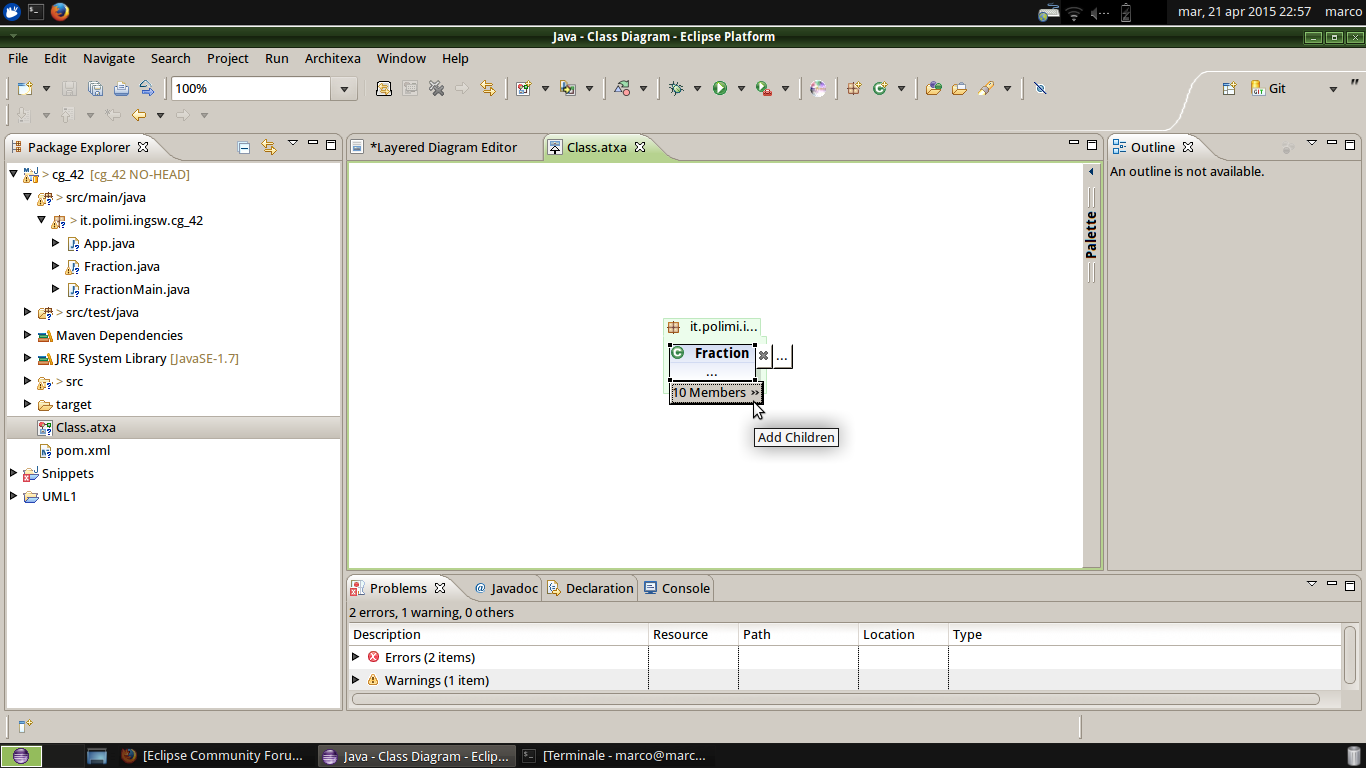This screenshot has width=1366, height=768.
Task: Click the x button beside Fraction class node
Action: pos(763,355)
